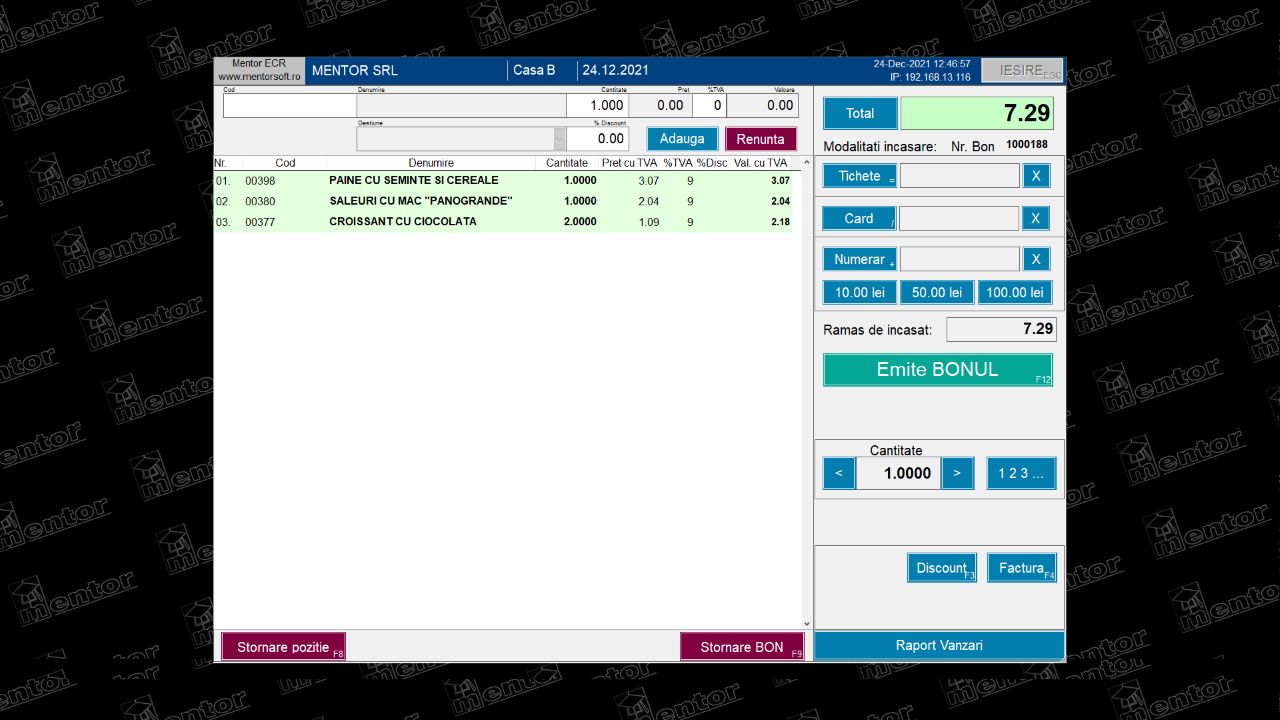The image size is (1280, 720).
Task: Cancel entry with Renunta button
Action: (x=761, y=139)
